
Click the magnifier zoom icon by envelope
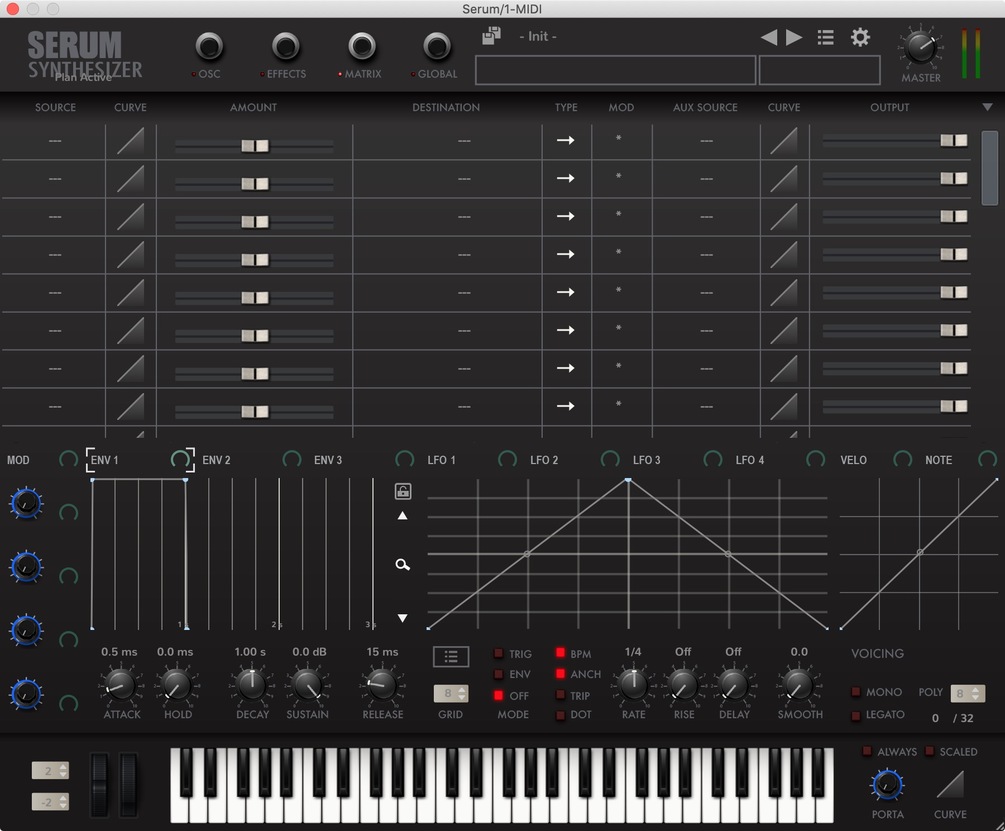(403, 564)
